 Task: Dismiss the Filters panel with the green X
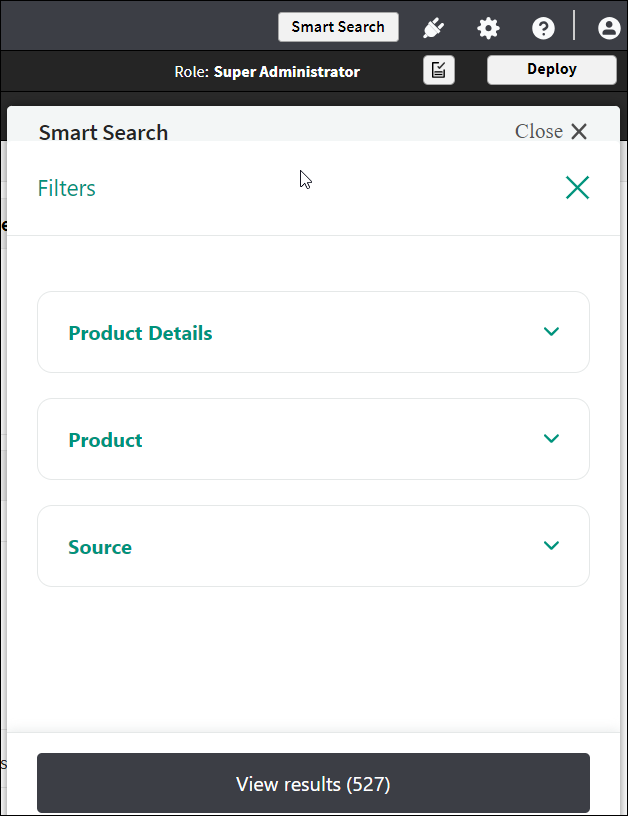coord(577,188)
